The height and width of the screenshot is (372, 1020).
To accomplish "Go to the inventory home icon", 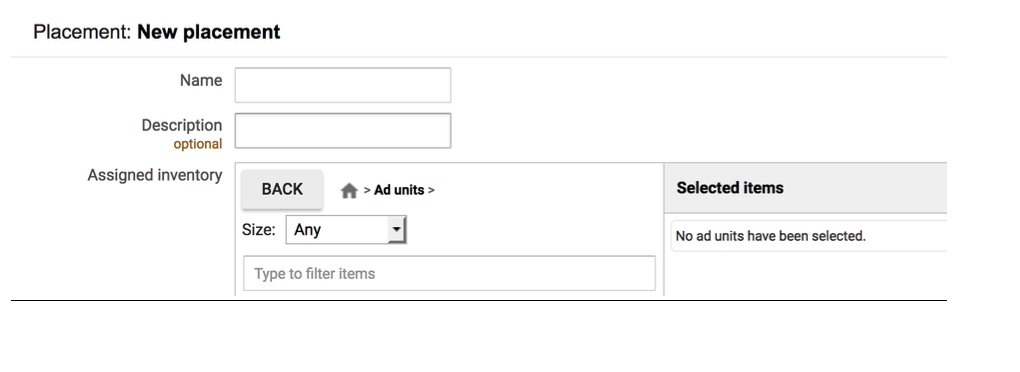I will click(x=349, y=191).
